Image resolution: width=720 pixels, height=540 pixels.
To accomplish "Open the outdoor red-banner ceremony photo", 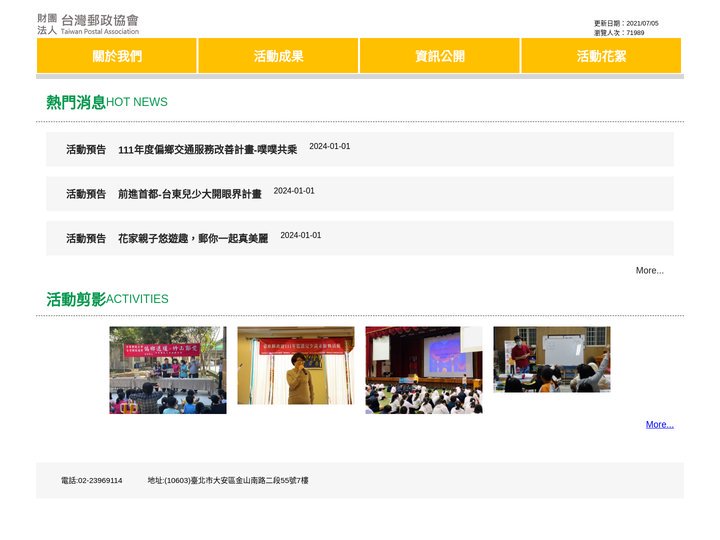I will (x=168, y=370).
